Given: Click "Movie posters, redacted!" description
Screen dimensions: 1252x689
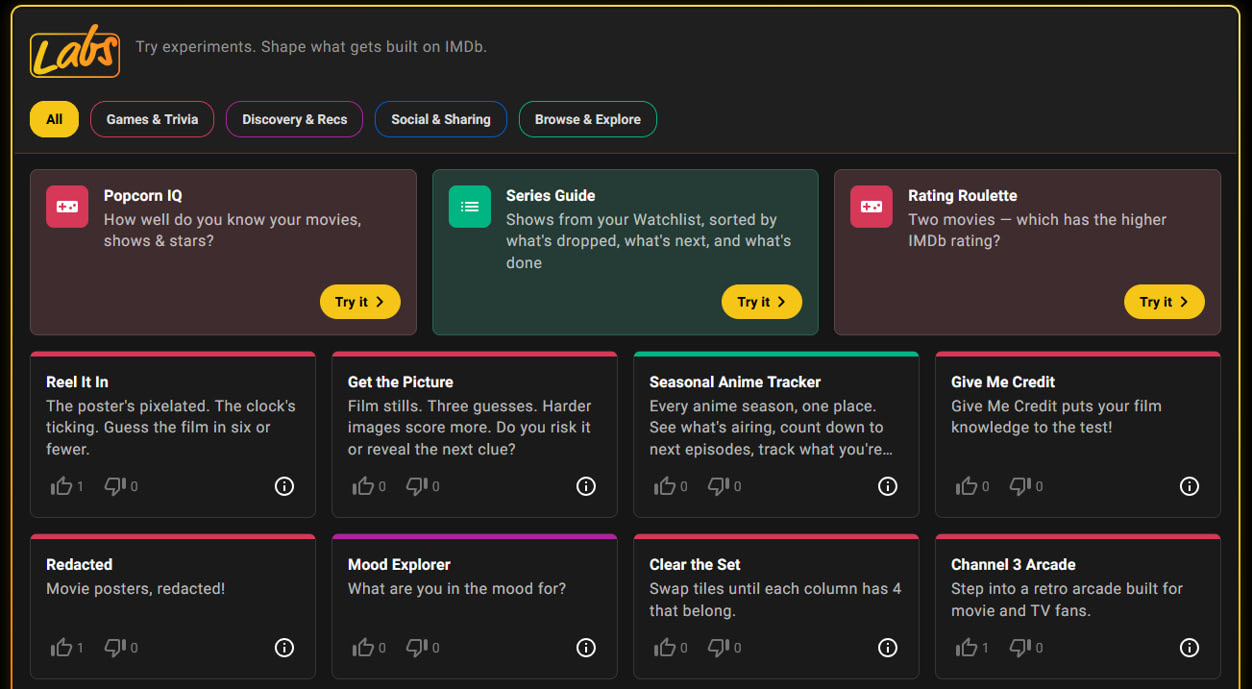Looking at the screenshot, I should tap(135, 589).
